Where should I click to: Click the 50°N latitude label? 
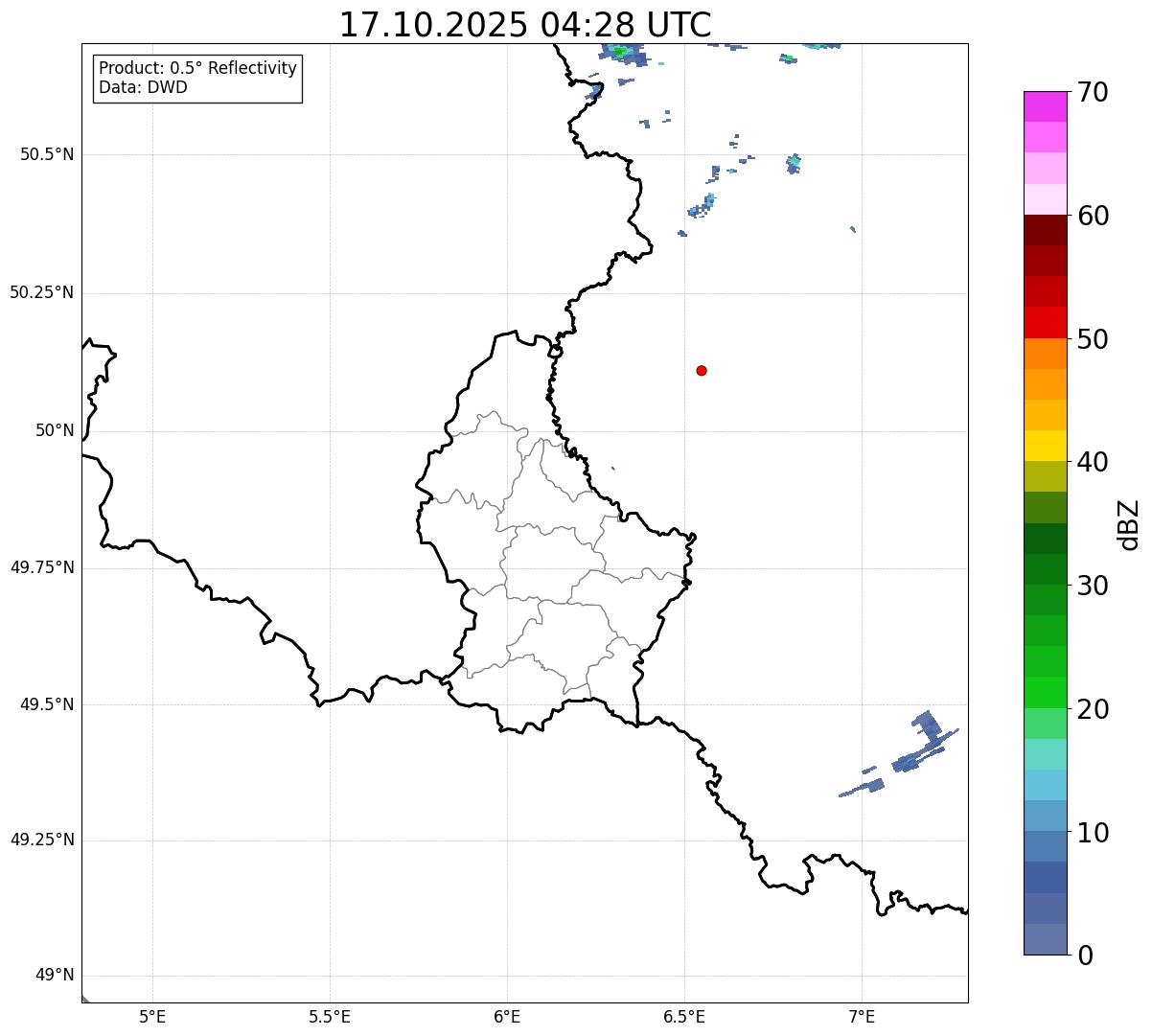pos(55,430)
